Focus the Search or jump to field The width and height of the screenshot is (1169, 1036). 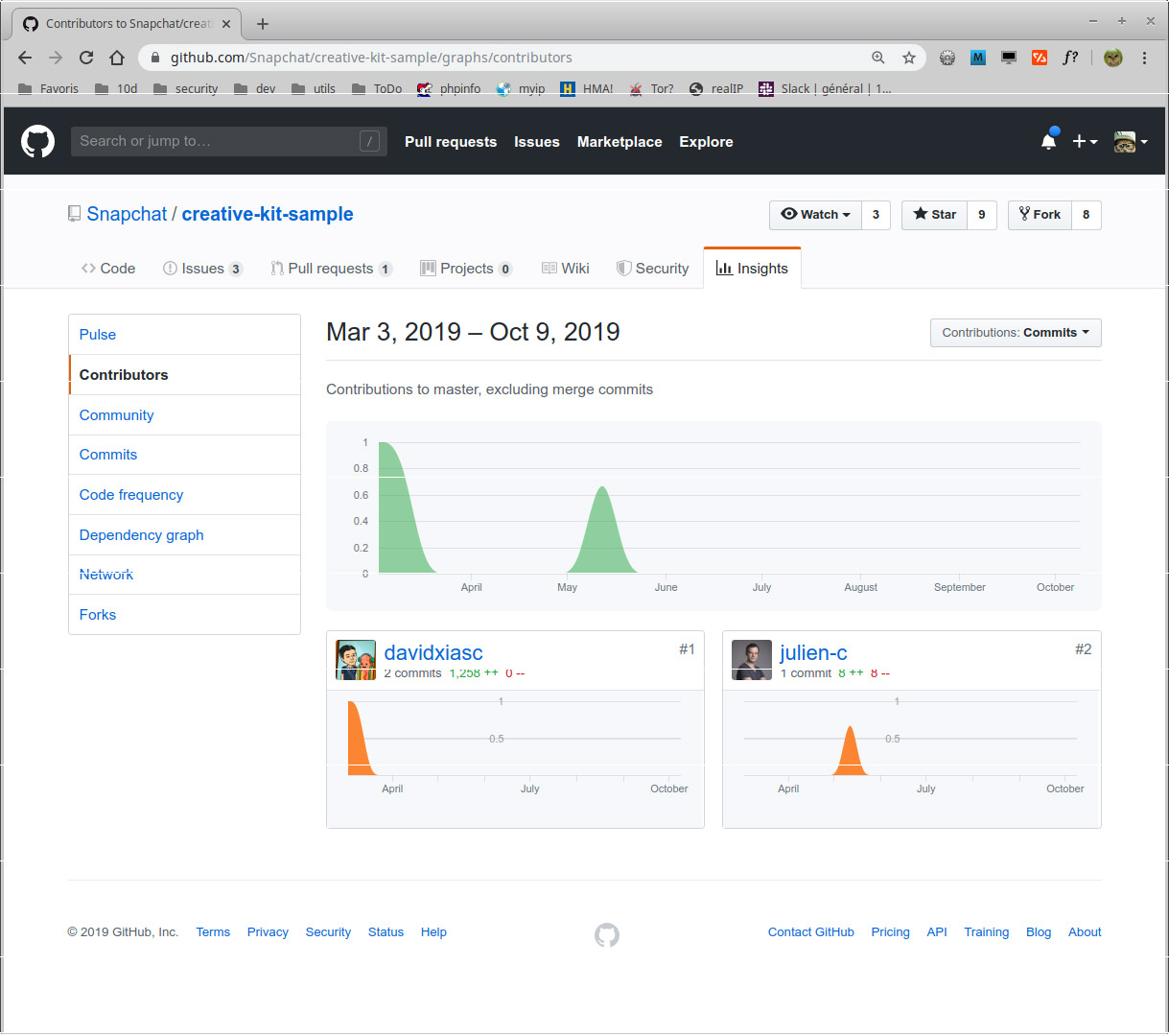(x=229, y=141)
